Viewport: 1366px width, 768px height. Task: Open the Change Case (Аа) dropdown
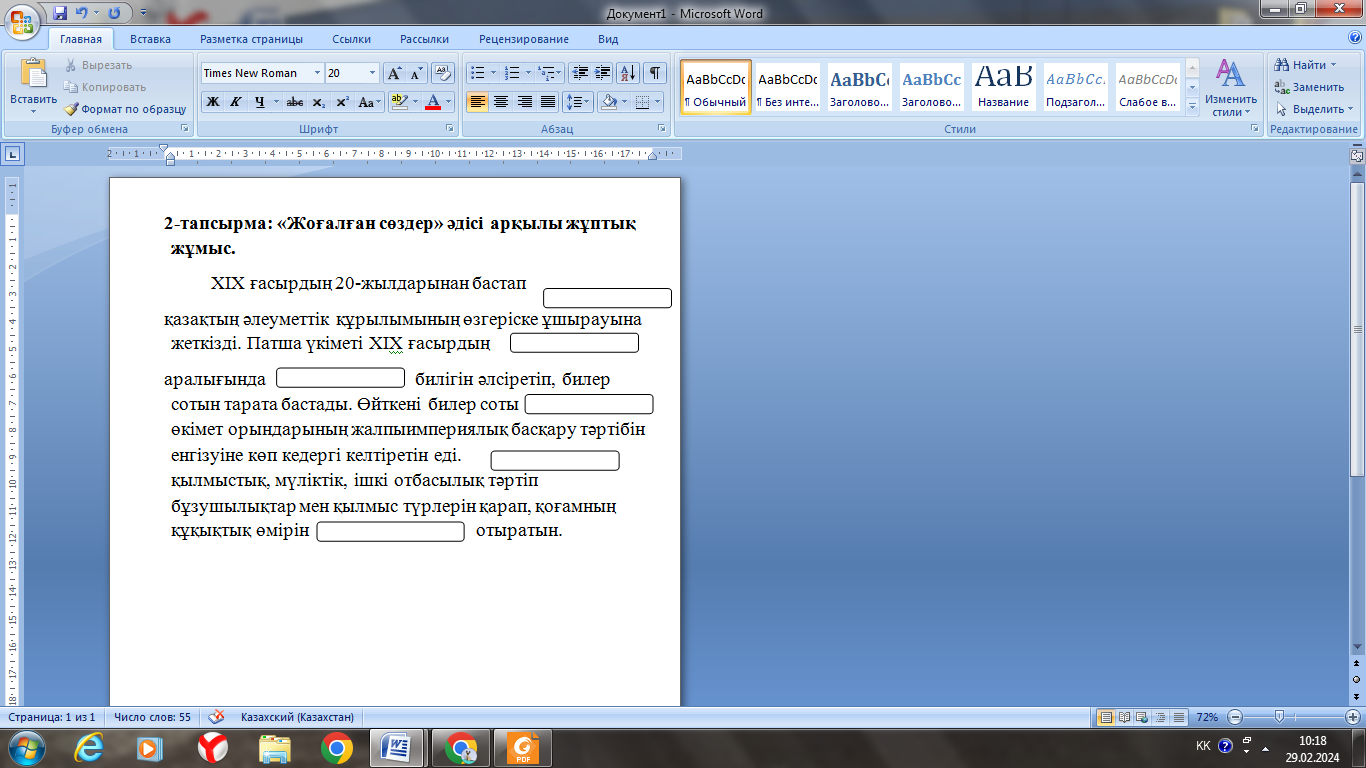point(368,102)
